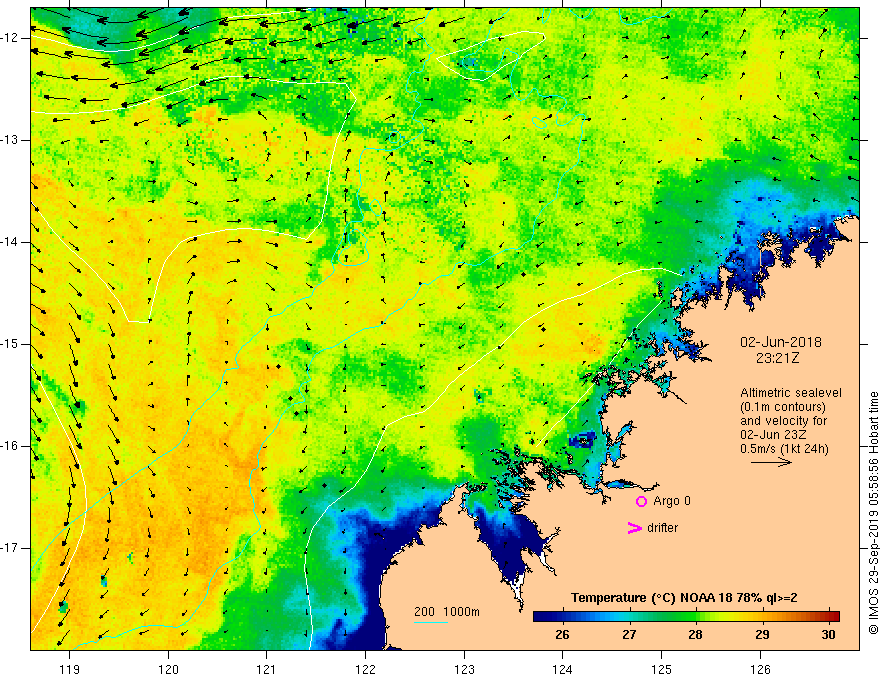Click the longitude axis label 121
Viewport: 880px width, 680px height.
click(x=267, y=669)
